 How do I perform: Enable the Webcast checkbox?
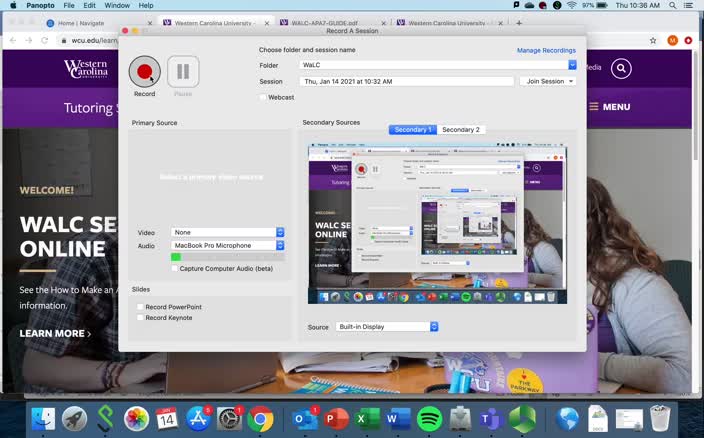tap(263, 97)
